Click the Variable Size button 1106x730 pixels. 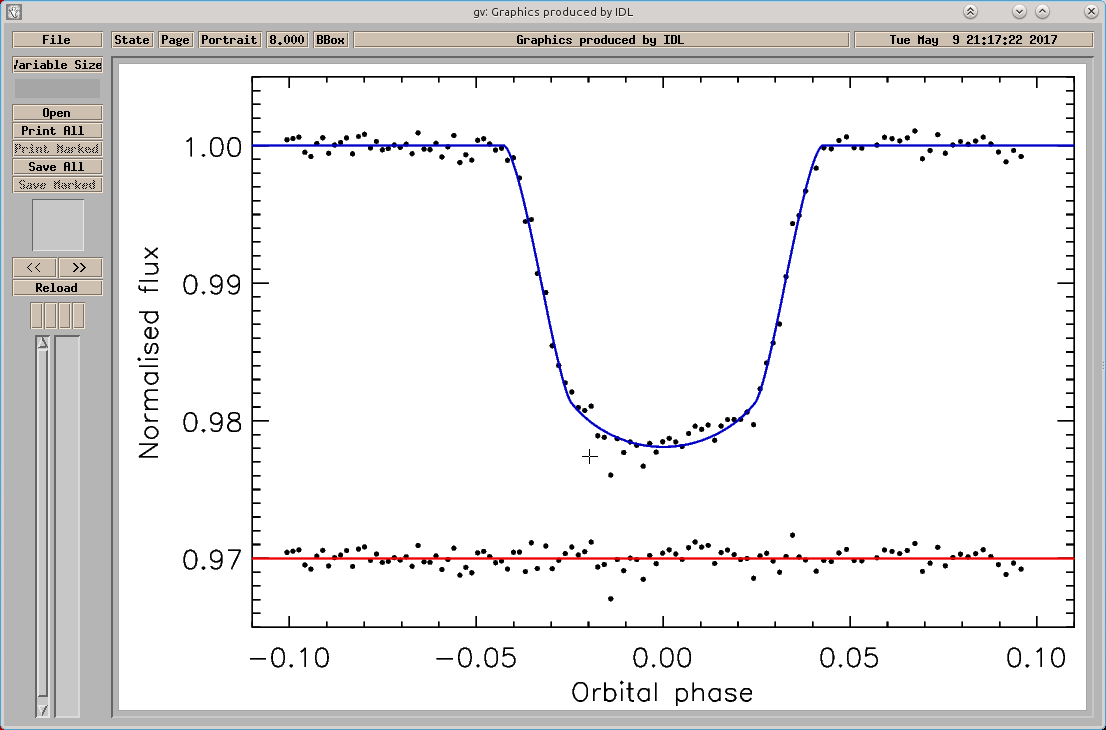tap(57, 65)
